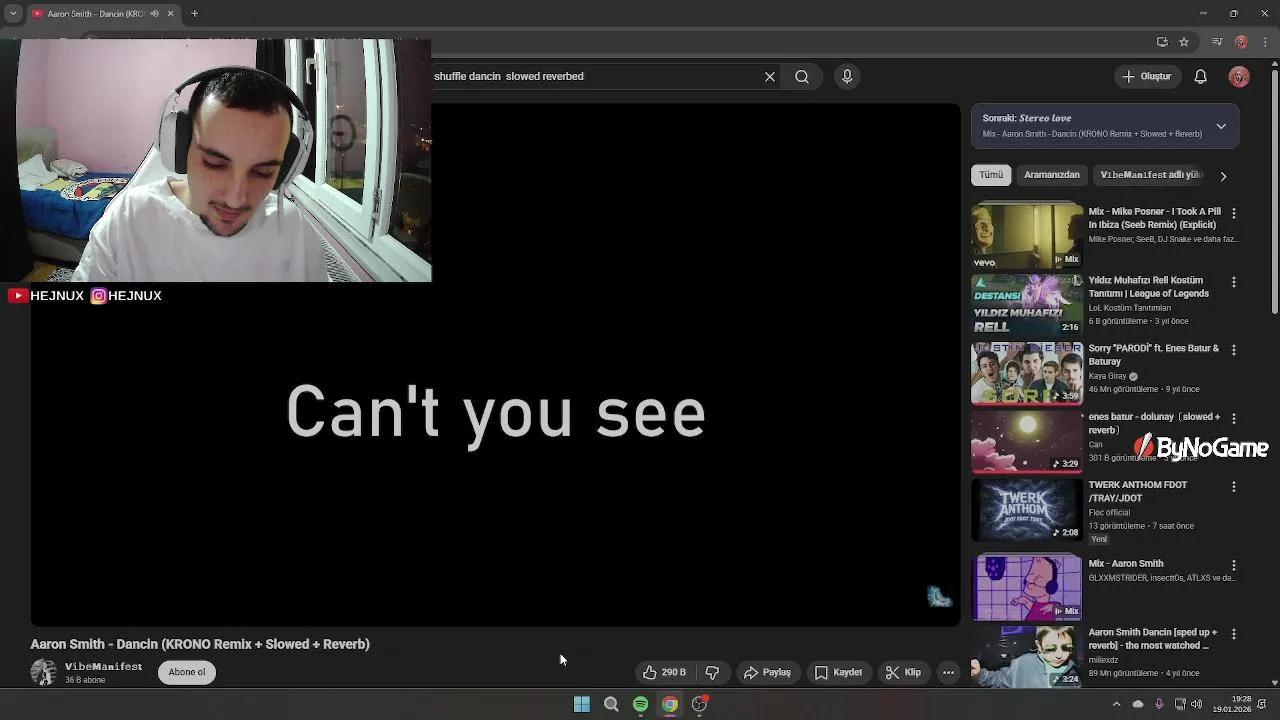This screenshot has width=1280, height=720.
Task: Open TWERK ANTHOM FDOT title link
Action: click(x=1138, y=491)
